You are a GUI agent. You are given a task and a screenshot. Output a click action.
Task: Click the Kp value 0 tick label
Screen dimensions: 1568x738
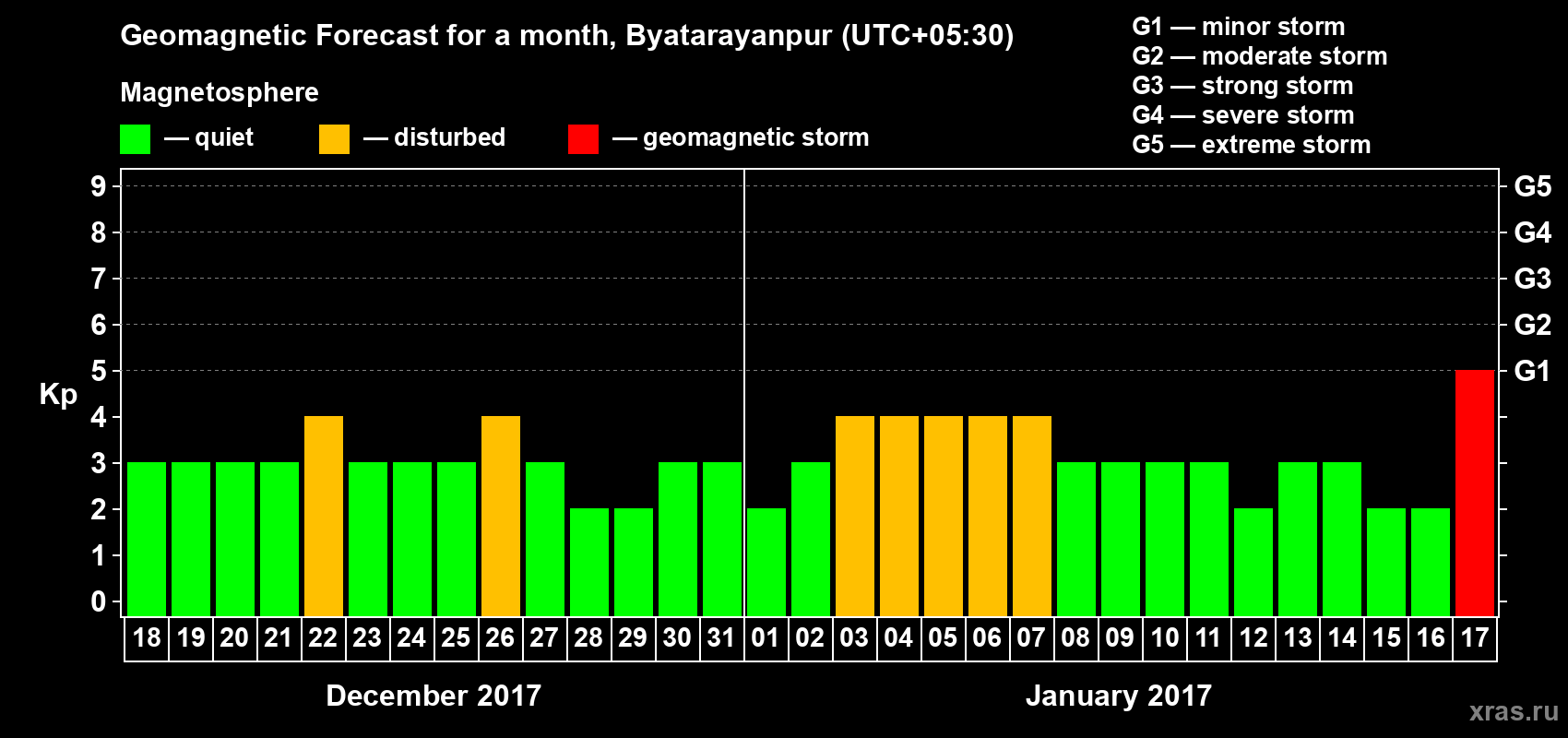(99, 601)
